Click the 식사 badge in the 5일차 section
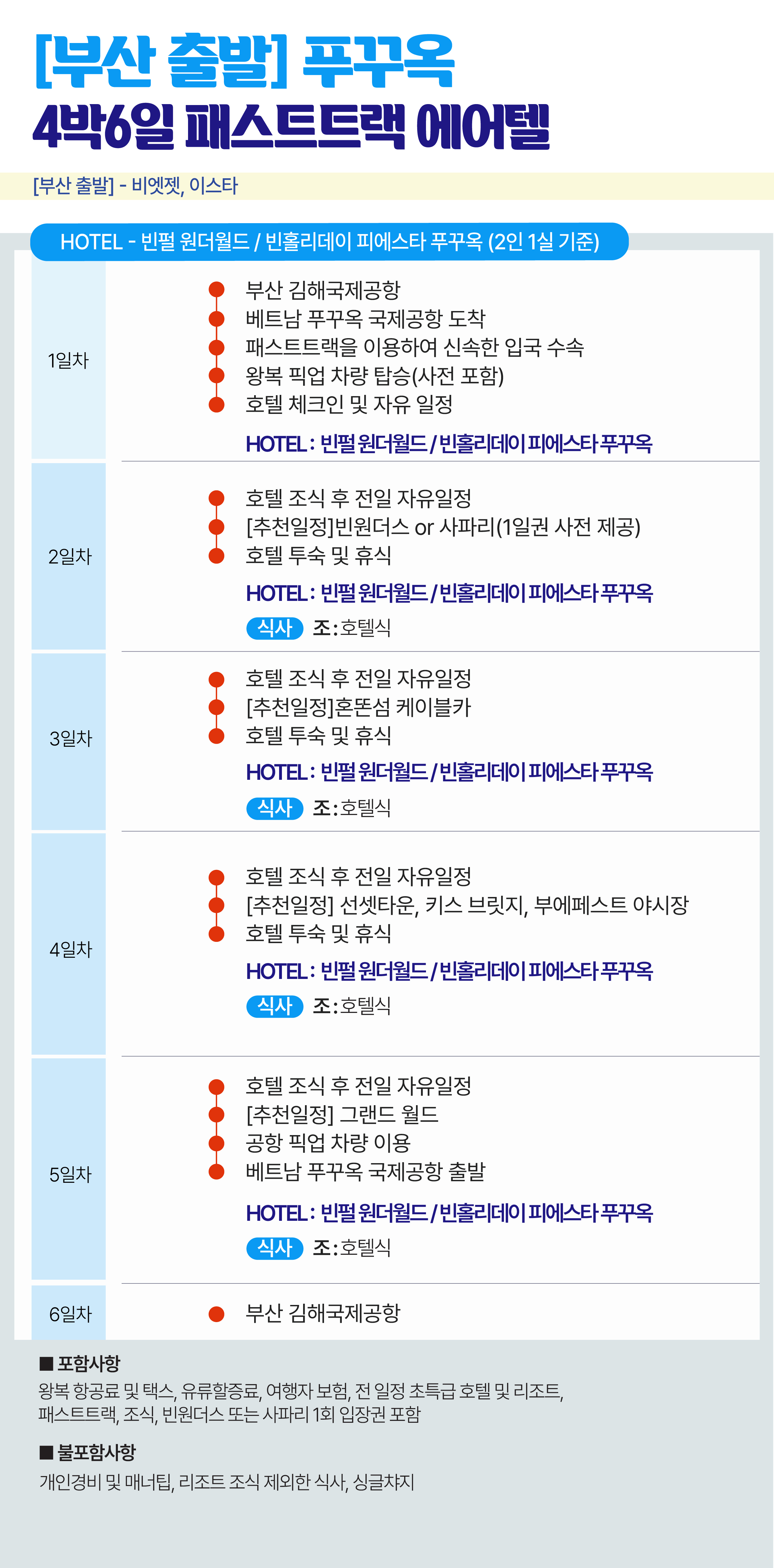This screenshot has height=1568, width=774. 275,1248
